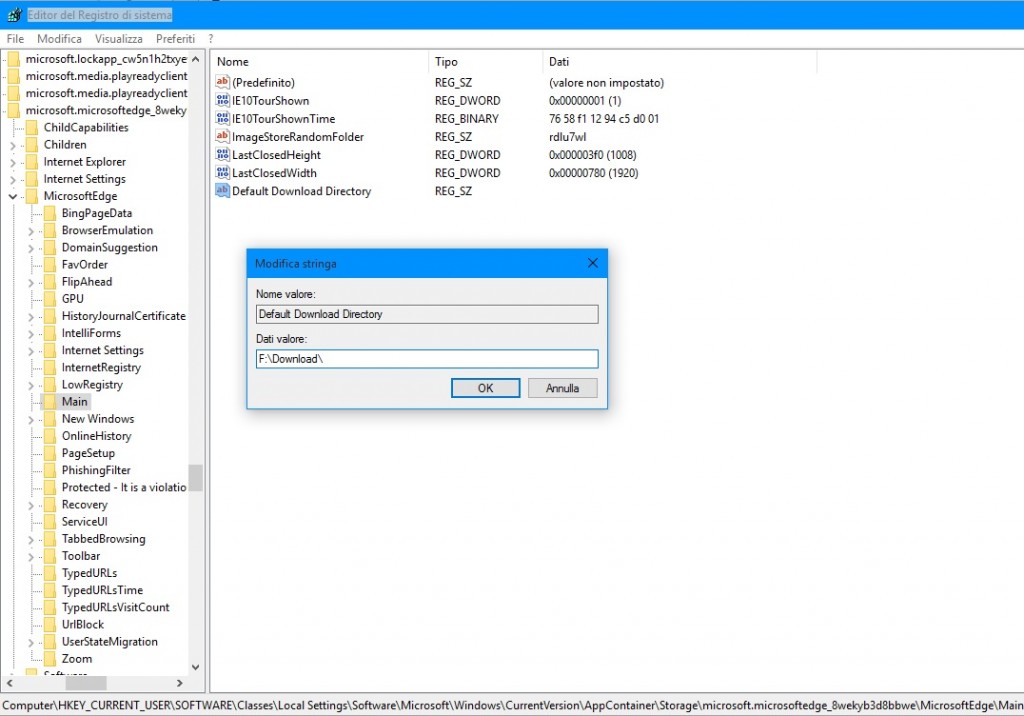Open the Modifica menu

click(x=59, y=39)
